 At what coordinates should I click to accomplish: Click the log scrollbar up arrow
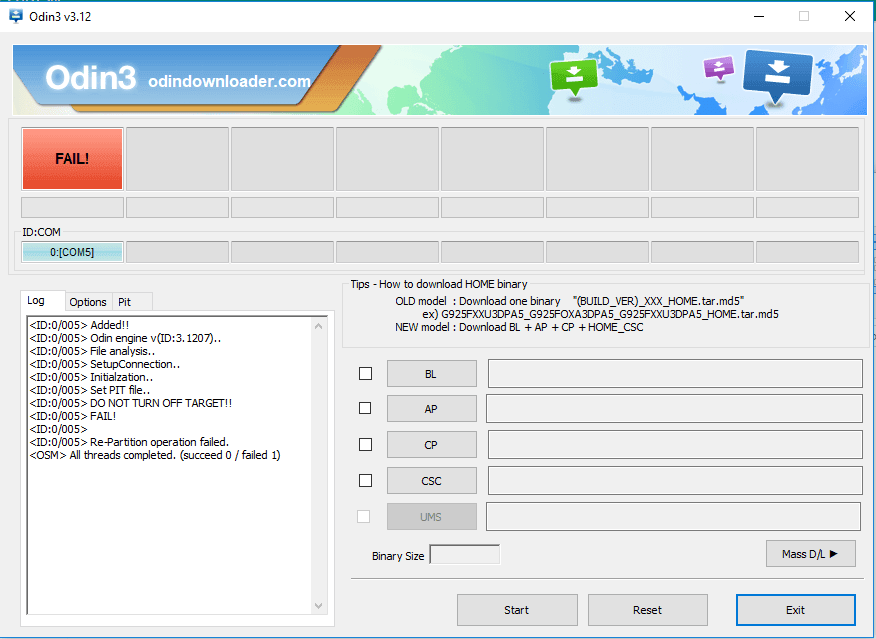point(318,326)
